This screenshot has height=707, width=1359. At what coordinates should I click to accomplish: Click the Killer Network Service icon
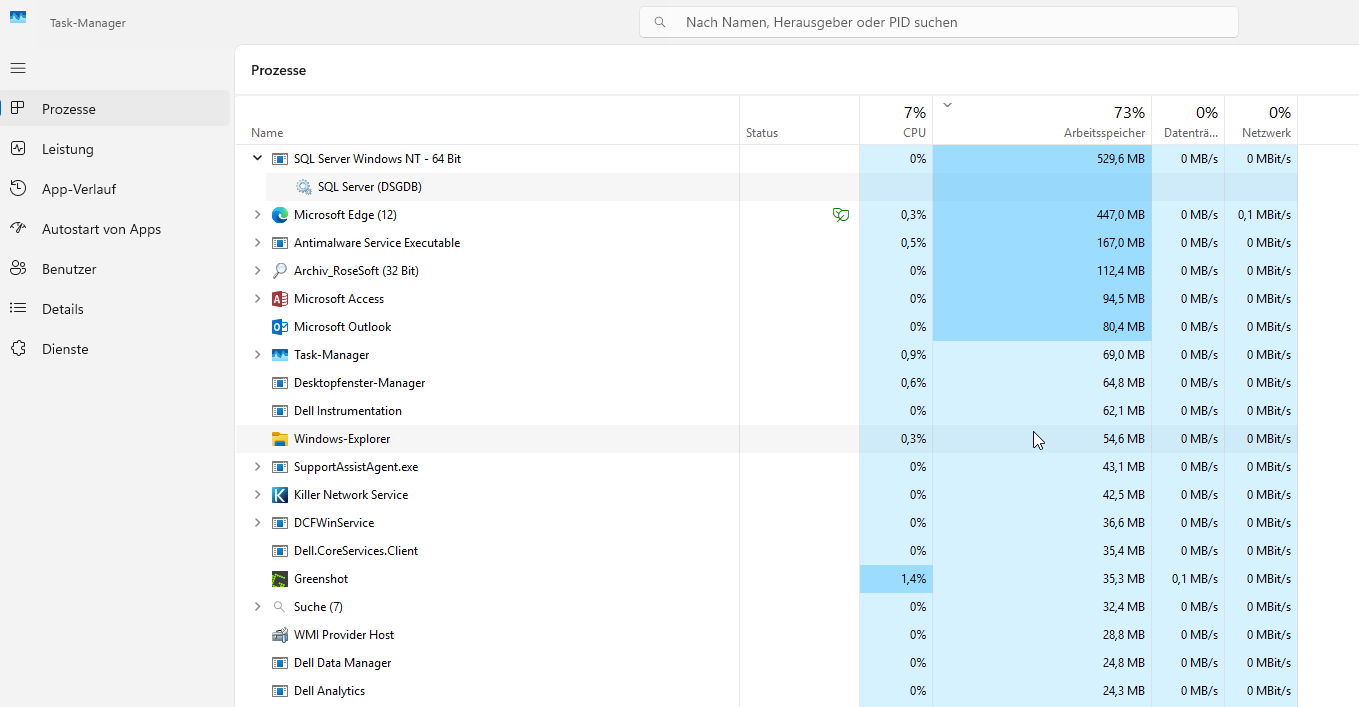click(280, 495)
